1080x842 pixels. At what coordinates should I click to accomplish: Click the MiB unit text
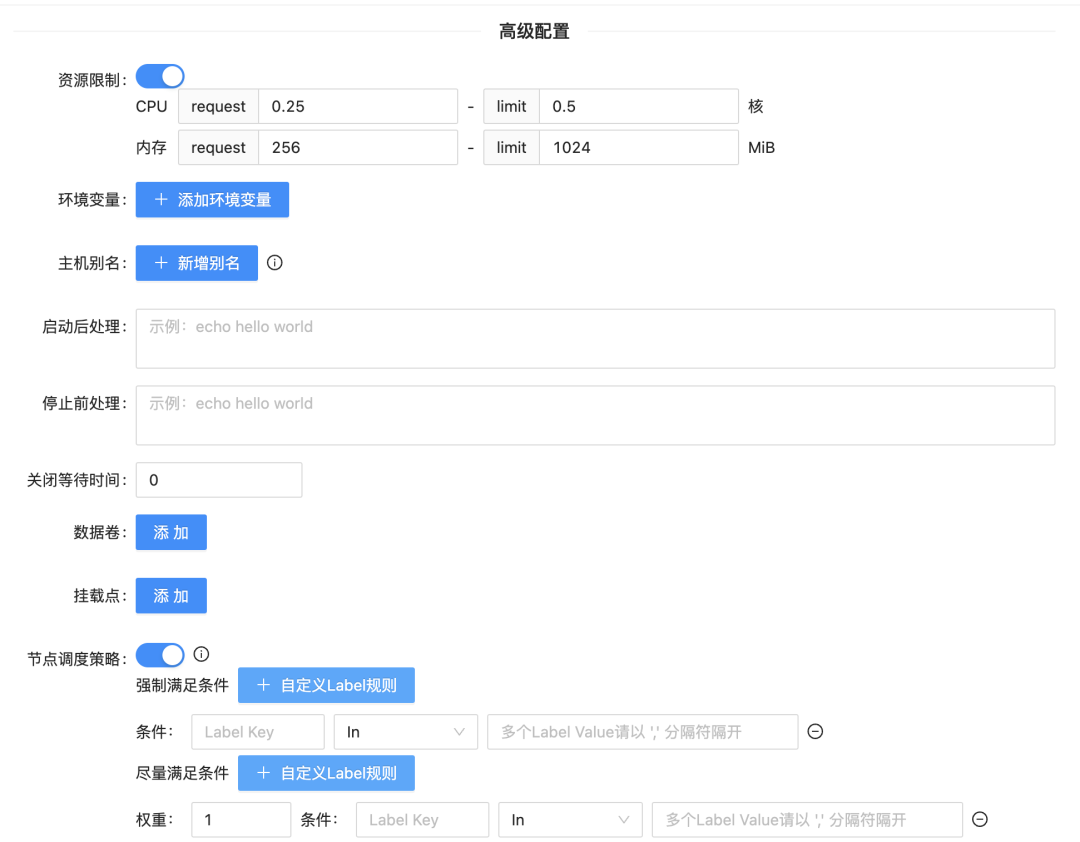pyautogui.click(x=761, y=147)
